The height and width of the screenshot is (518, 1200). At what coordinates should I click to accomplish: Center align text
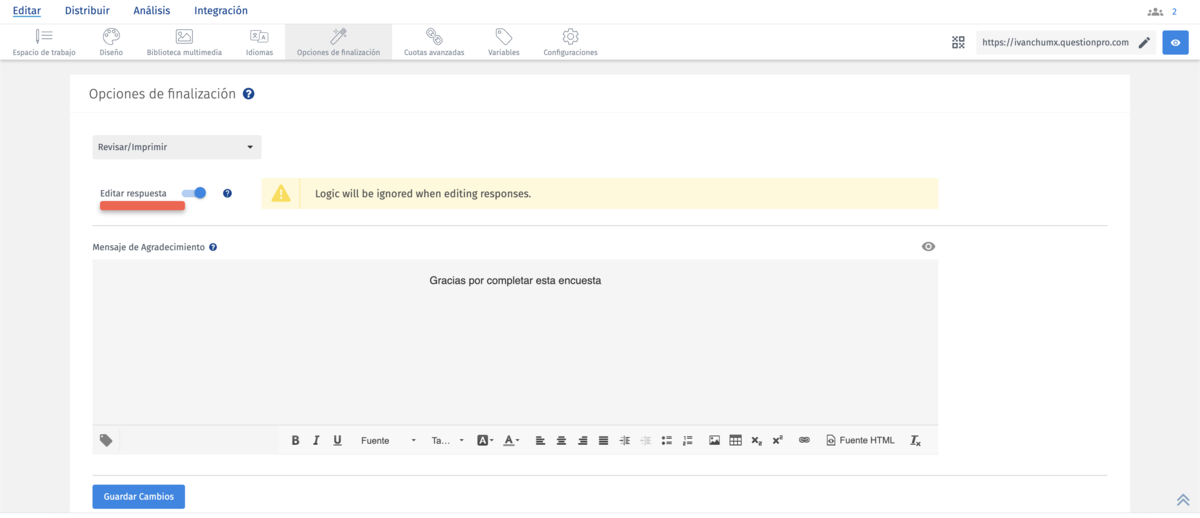(561, 440)
